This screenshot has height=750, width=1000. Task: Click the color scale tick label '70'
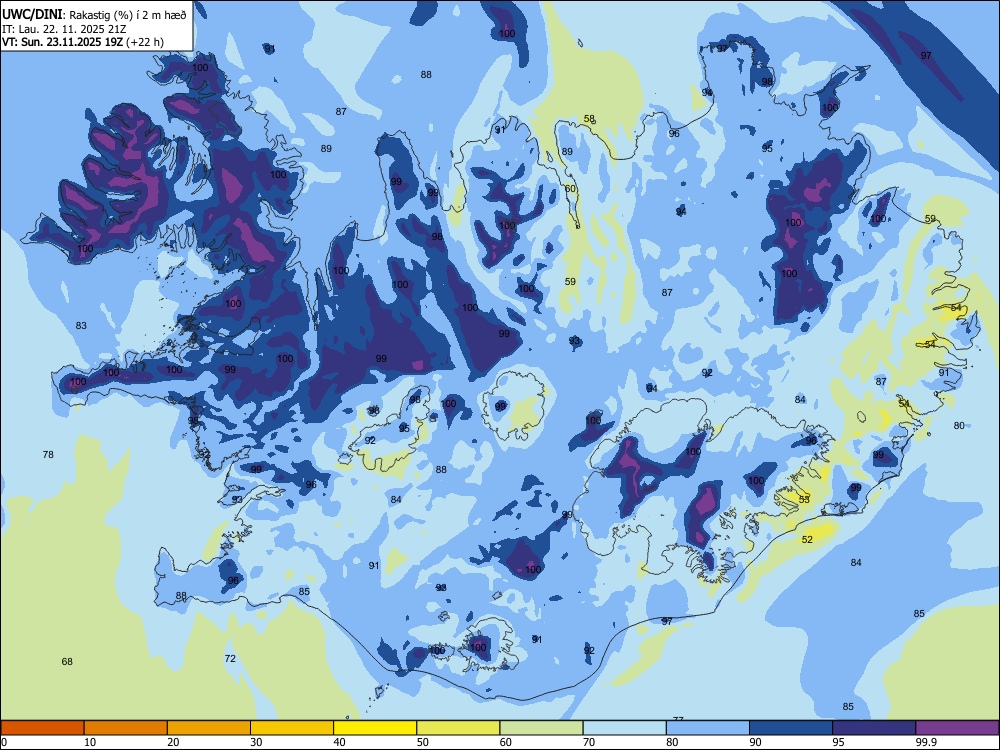589,742
